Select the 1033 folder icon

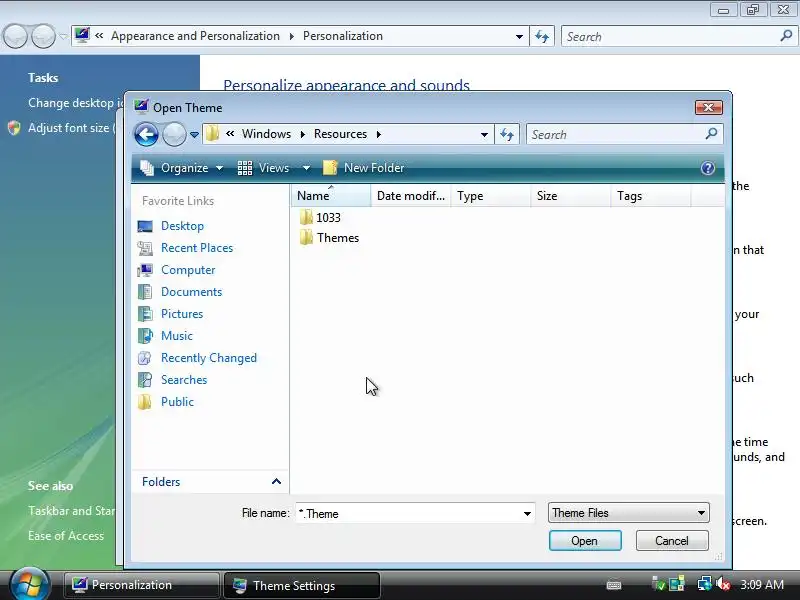pyautogui.click(x=306, y=217)
